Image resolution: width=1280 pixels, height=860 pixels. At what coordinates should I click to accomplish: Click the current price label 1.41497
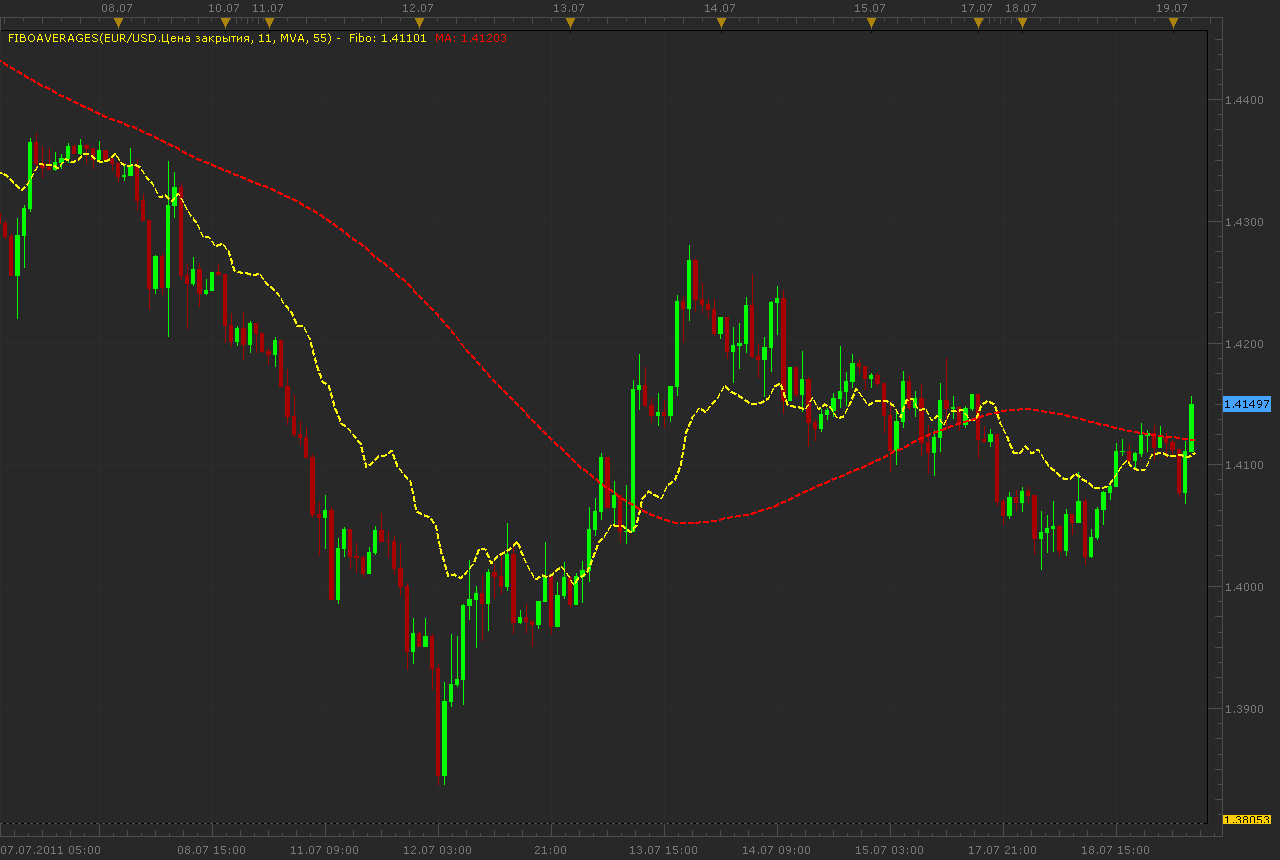[x=1247, y=404]
